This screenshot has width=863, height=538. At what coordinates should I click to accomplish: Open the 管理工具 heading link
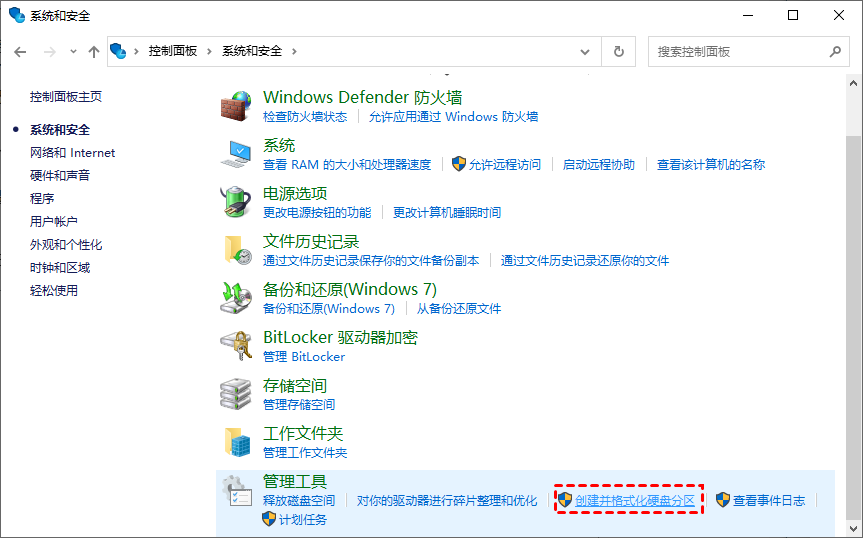pos(295,481)
